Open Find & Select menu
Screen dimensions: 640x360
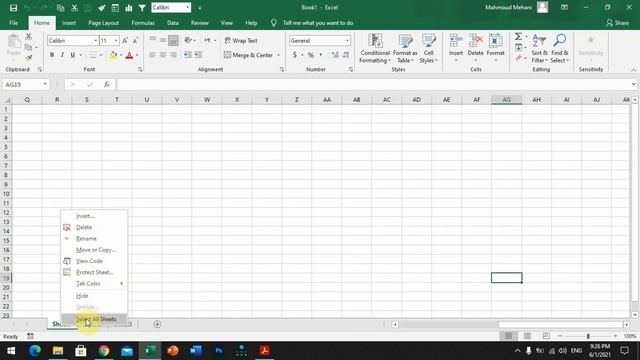click(559, 48)
